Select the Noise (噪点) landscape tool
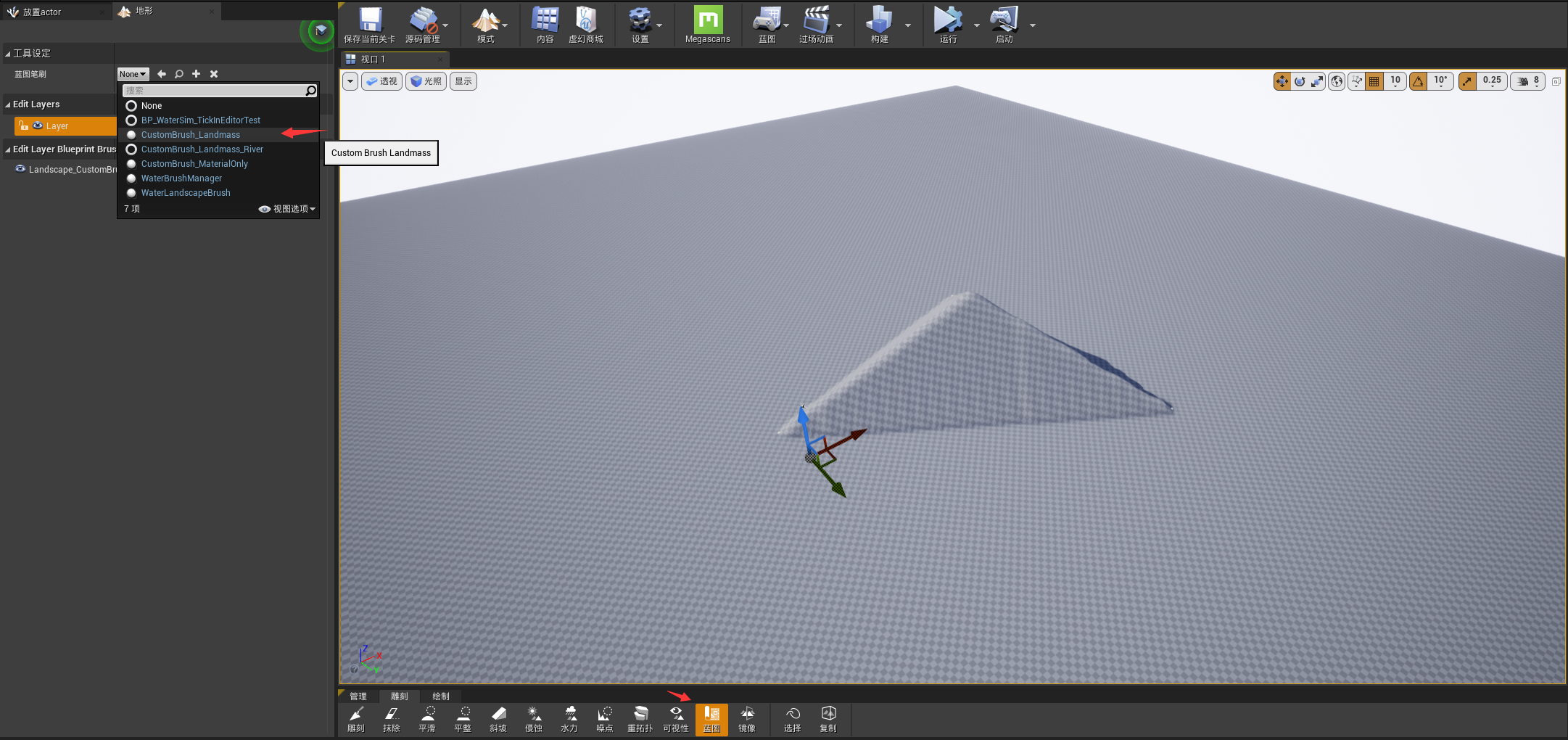Image resolution: width=1568 pixels, height=740 pixels. (605, 720)
